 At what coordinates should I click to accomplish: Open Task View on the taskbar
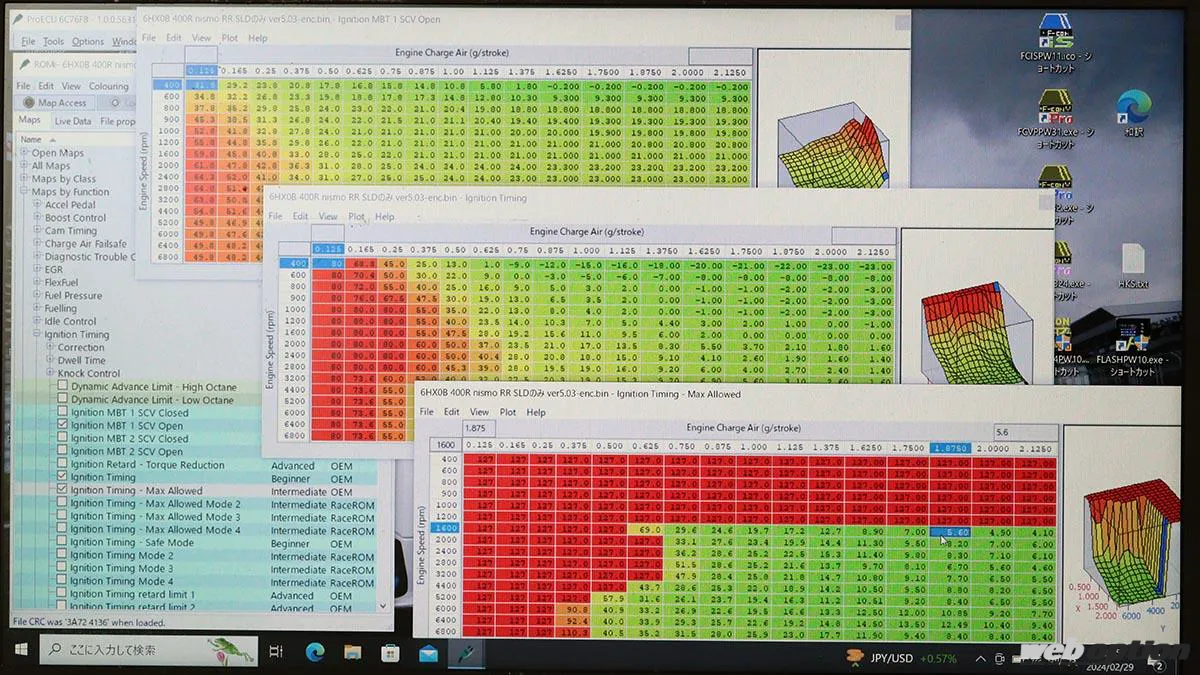click(x=276, y=652)
